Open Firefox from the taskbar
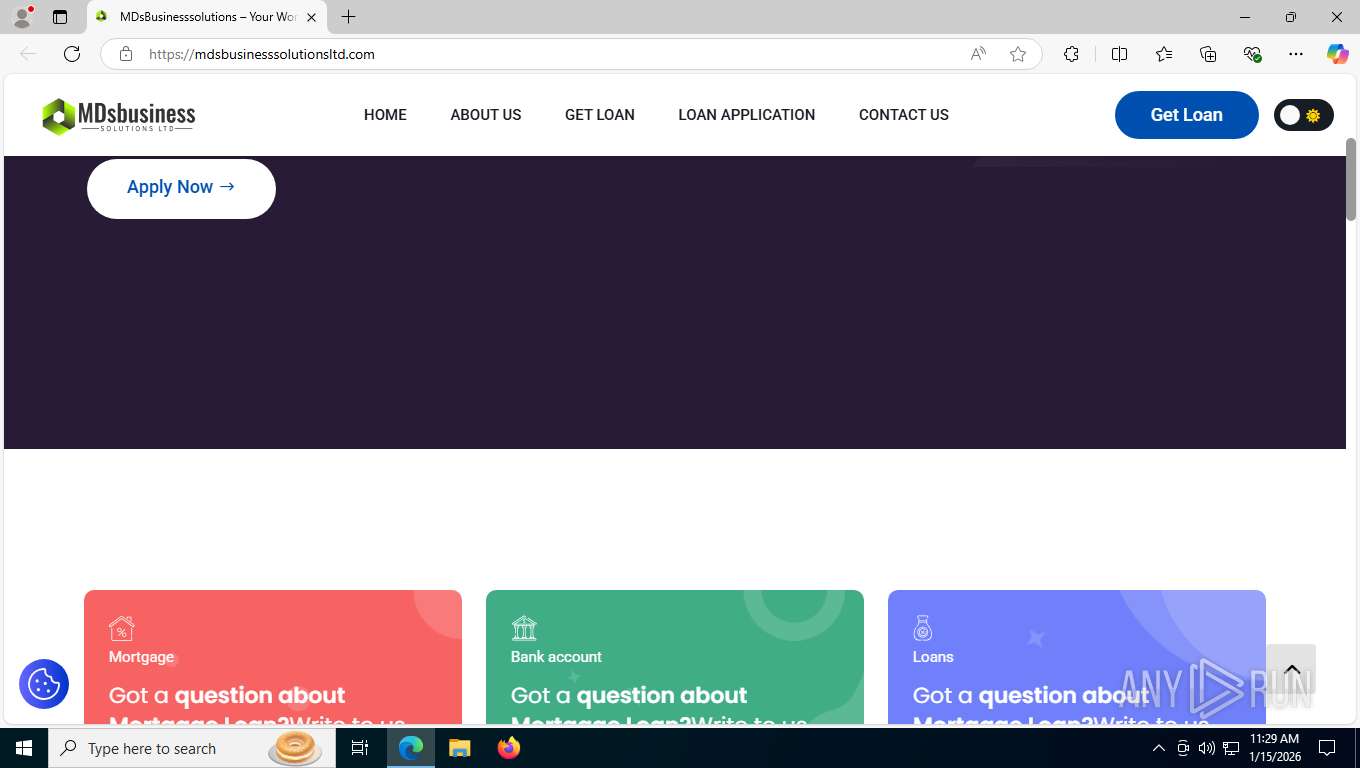 pos(509,748)
